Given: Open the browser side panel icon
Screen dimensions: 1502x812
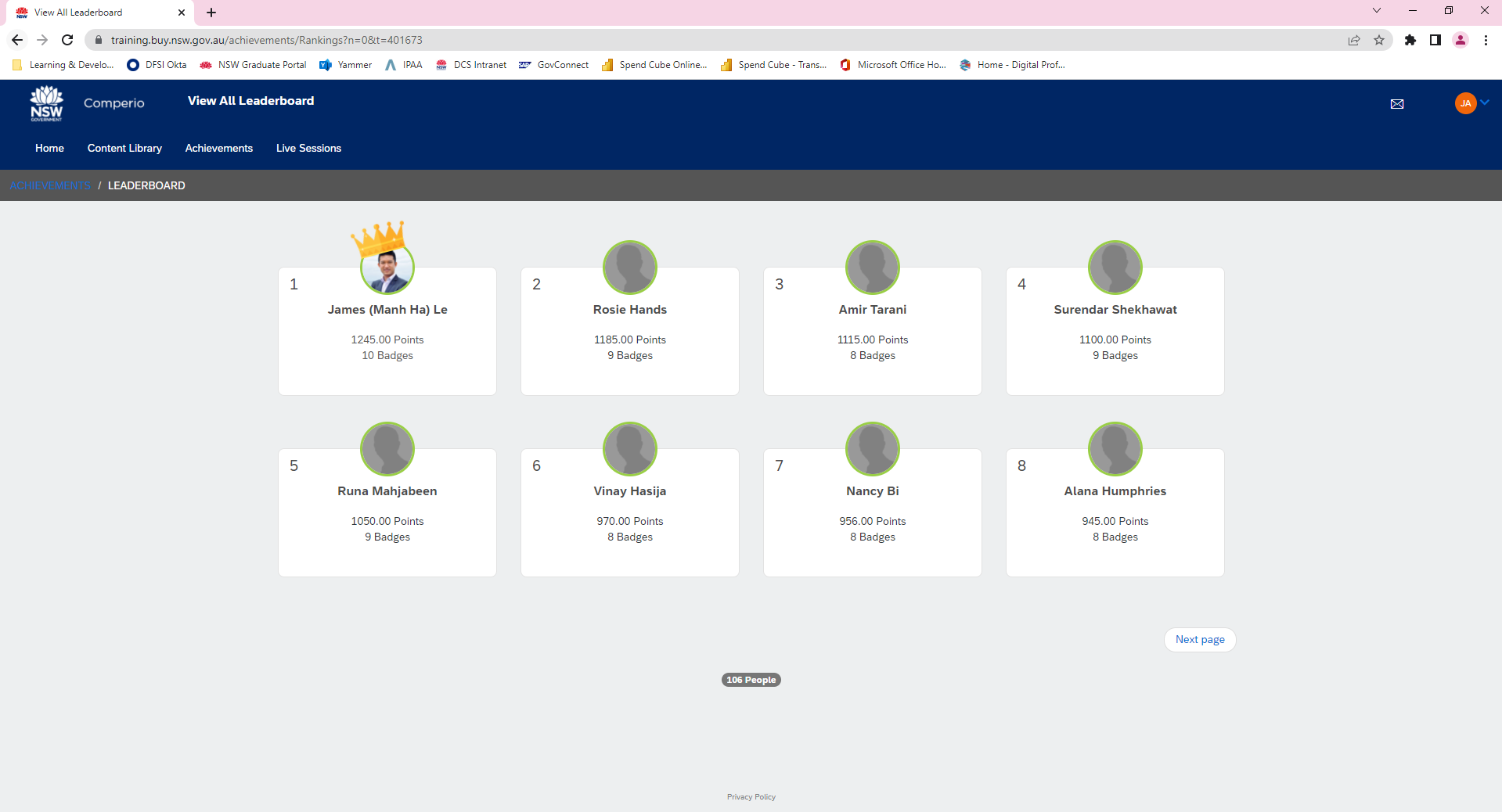Looking at the screenshot, I should pos(1435,40).
